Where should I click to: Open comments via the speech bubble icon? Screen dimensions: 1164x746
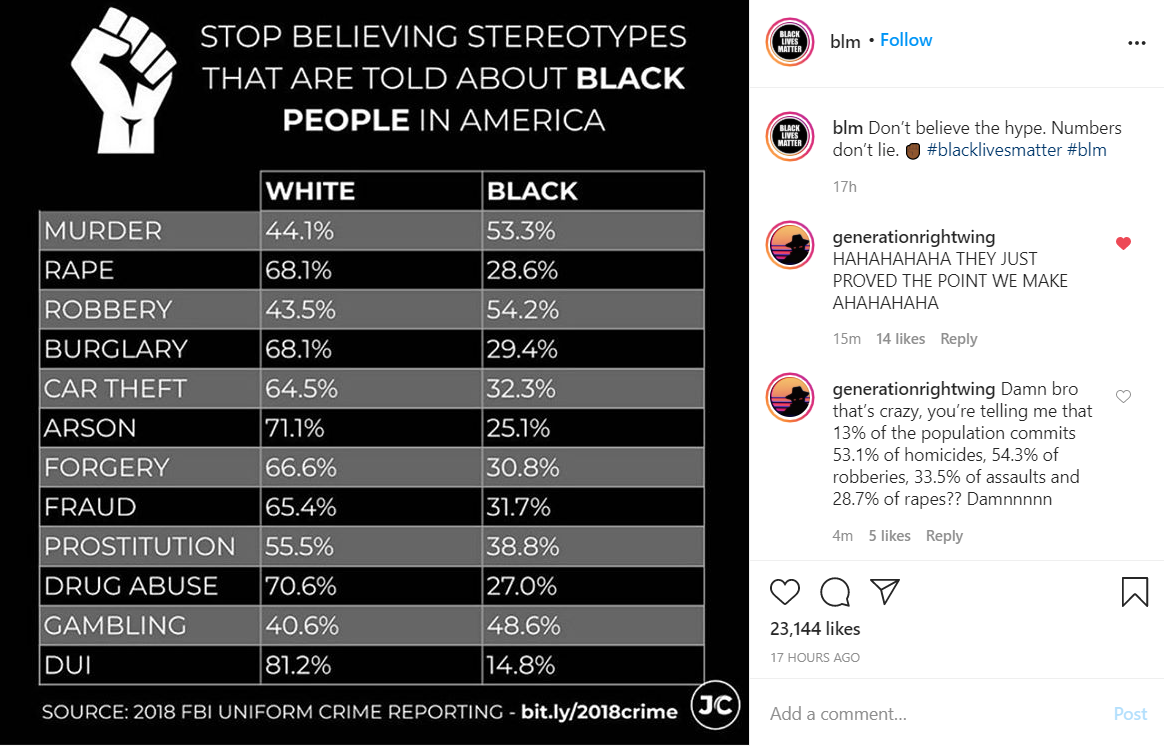point(835,593)
